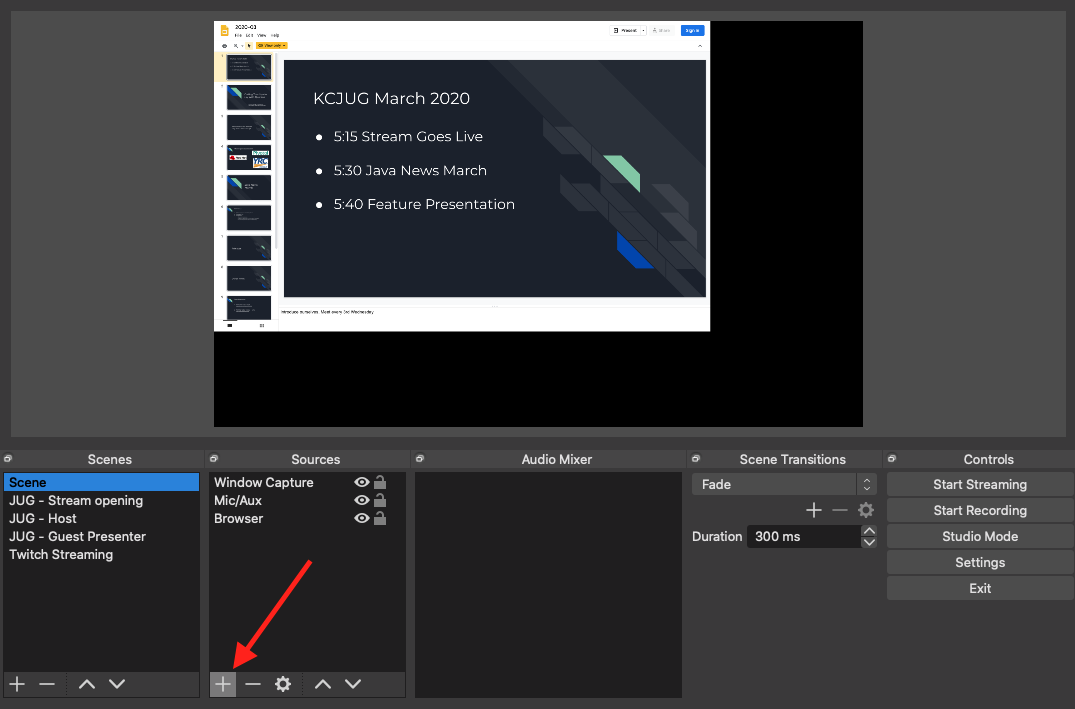The height and width of the screenshot is (709, 1075).
Task: Add a transition with the plus icon
Action: [814, 510]
